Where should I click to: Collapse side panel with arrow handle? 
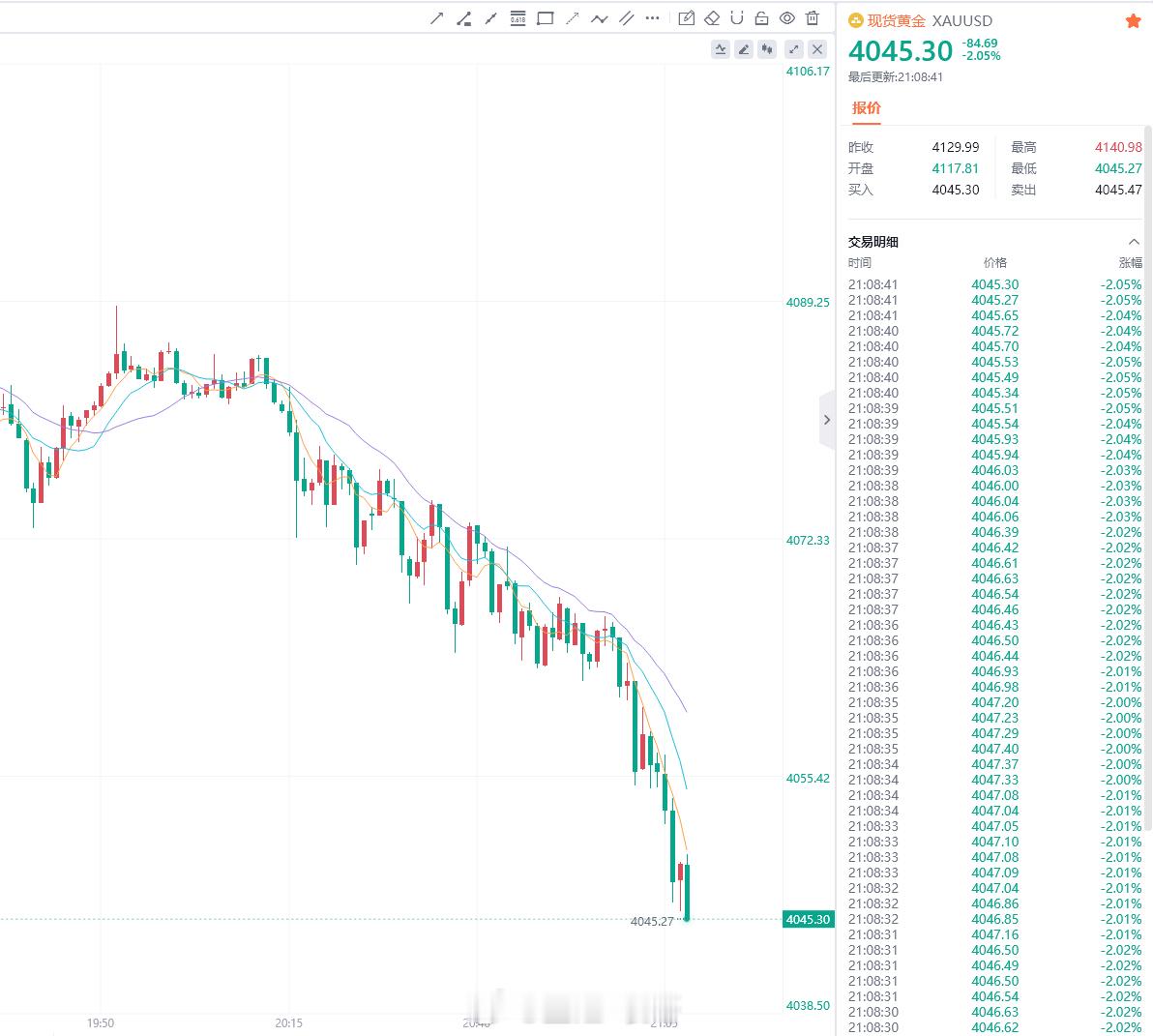pos(827,420)
